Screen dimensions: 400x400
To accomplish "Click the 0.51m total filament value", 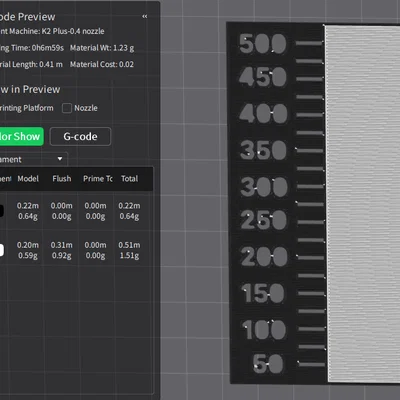I will point(129,245).
